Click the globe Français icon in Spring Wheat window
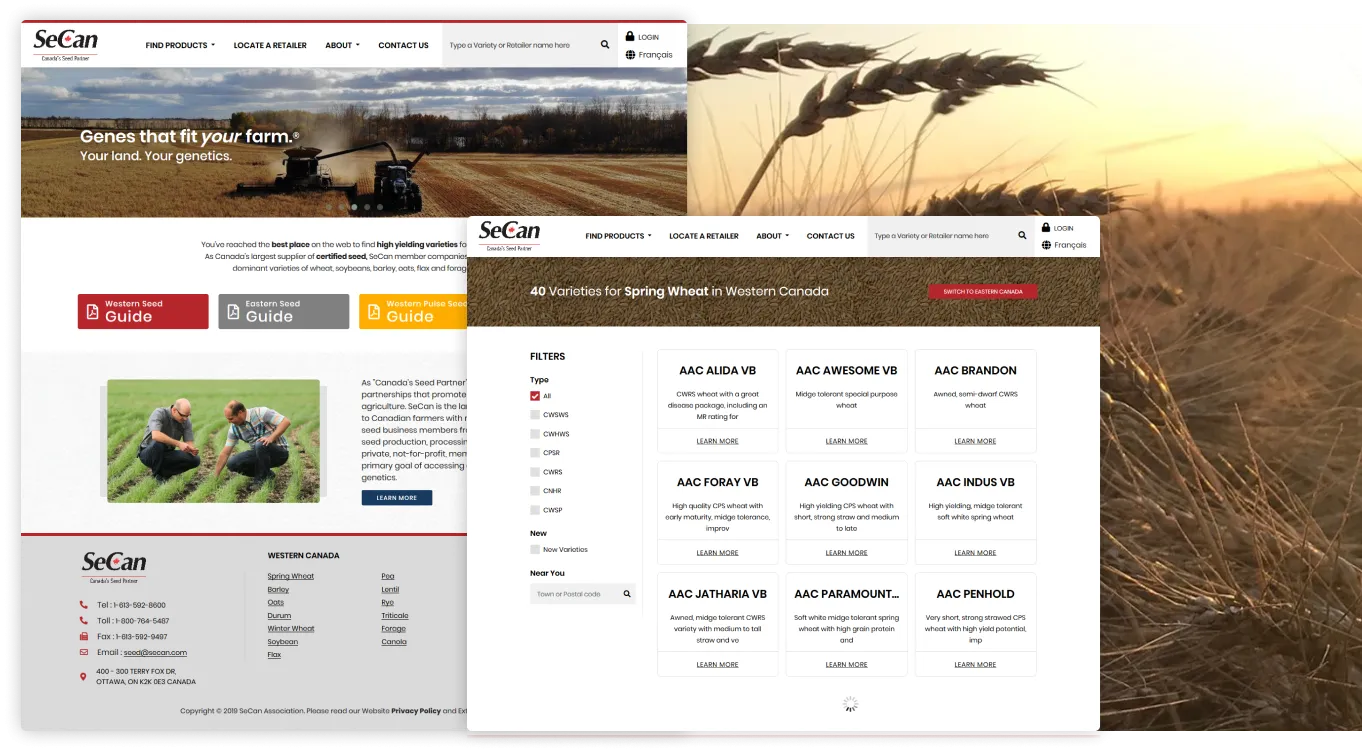The width and height of the screenshot is (1362, 752). (x=1046, y=245)
